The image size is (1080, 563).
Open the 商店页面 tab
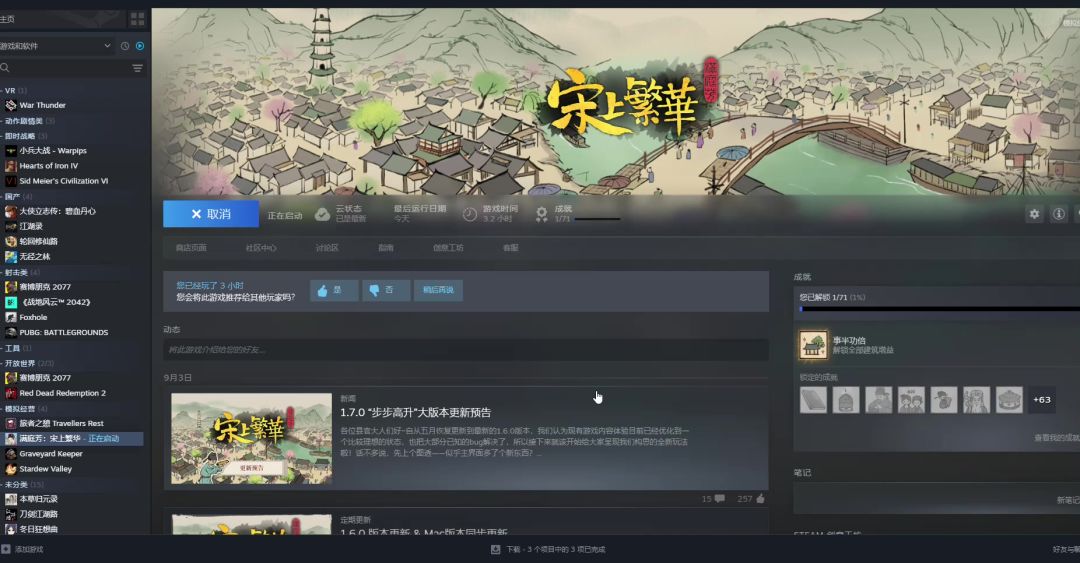(x=191, y=247)
